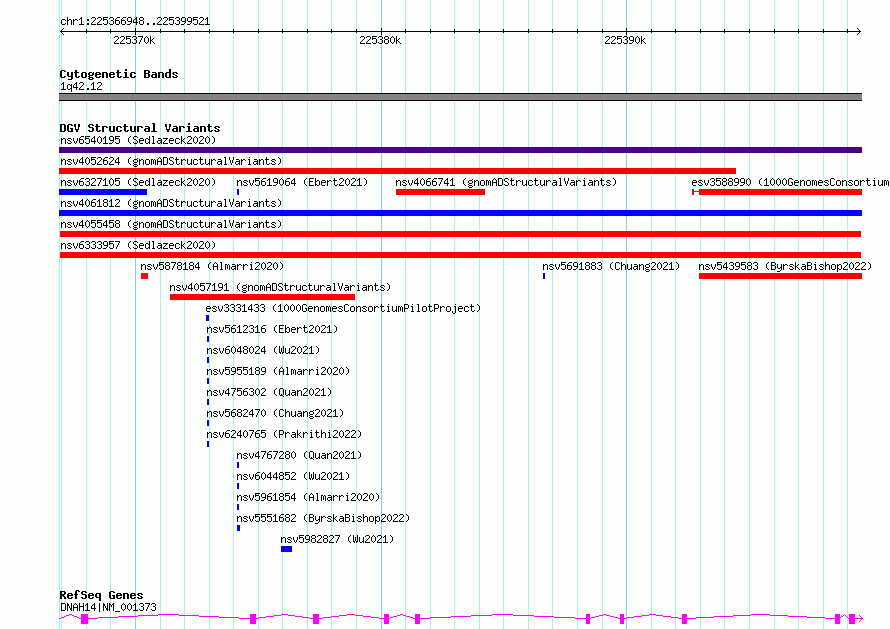The width and height of the screenshot is (890, 629).
Task: Click the nsv6540195 (Sedlazeck2020) variant label
Action: (138, 140)
